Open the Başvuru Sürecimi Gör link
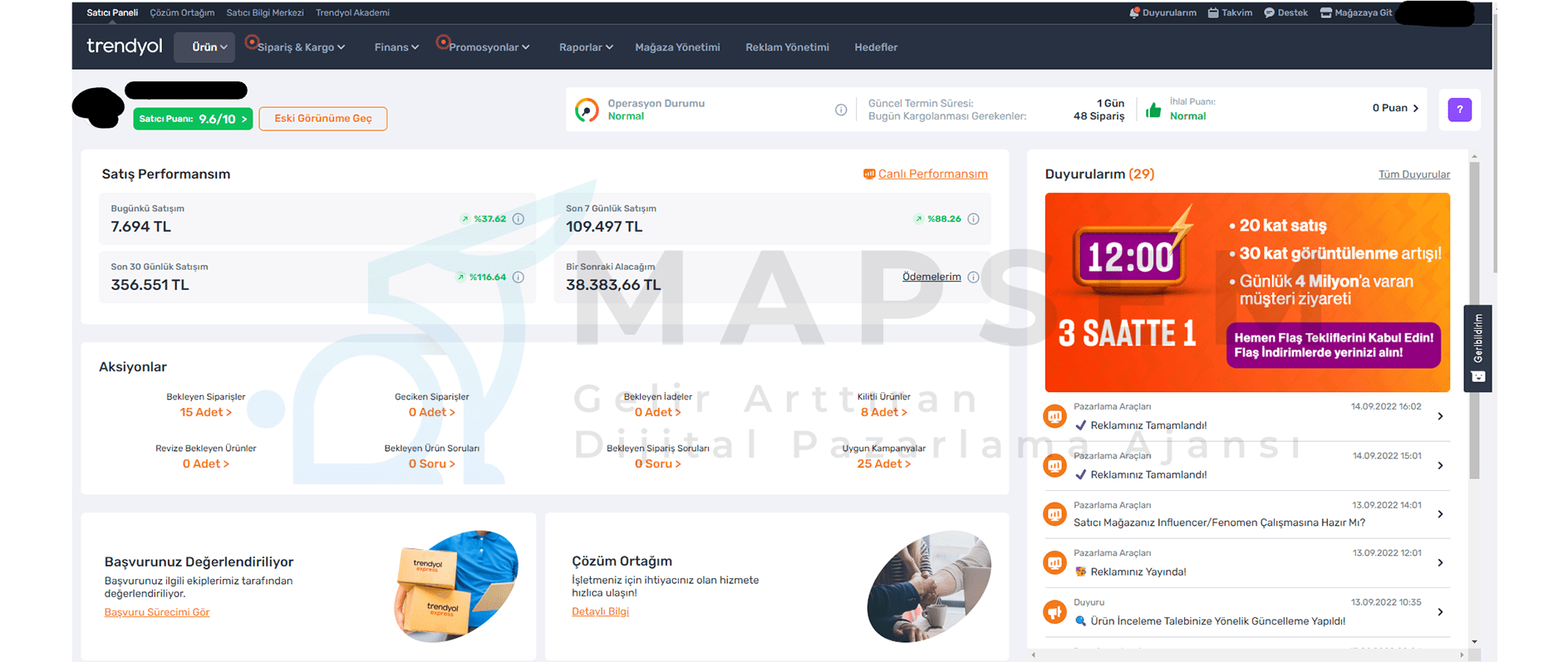1568x662 pixels. click(x=157, y=612)
